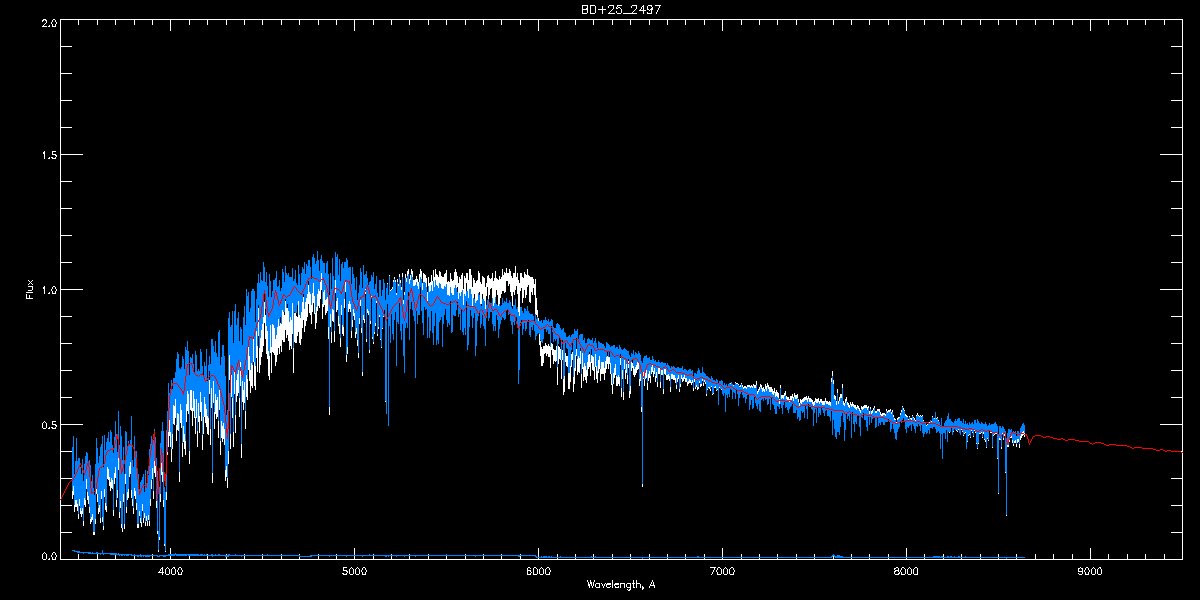The width and height of the screenshot is (1200, 600).
Task: Select the 6000 x-axis tick label
Action: click(x=538, y=572)
